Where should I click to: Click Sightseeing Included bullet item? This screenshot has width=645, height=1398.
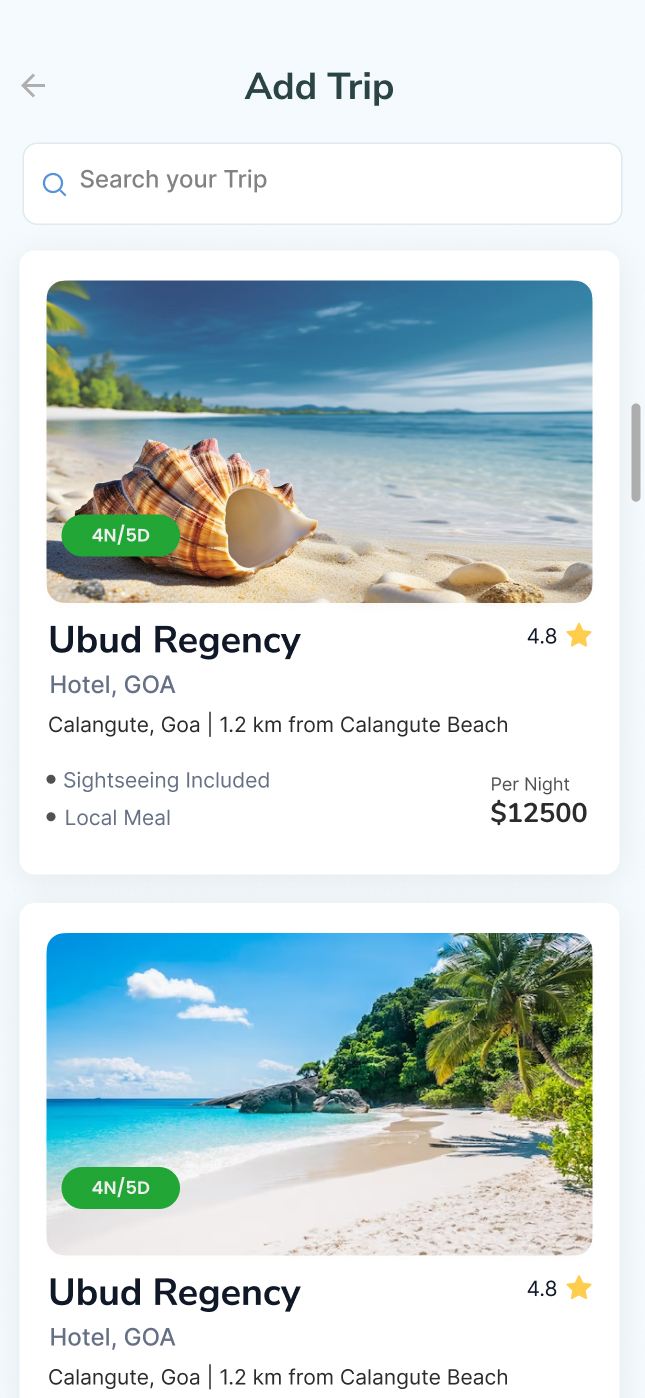166,780
